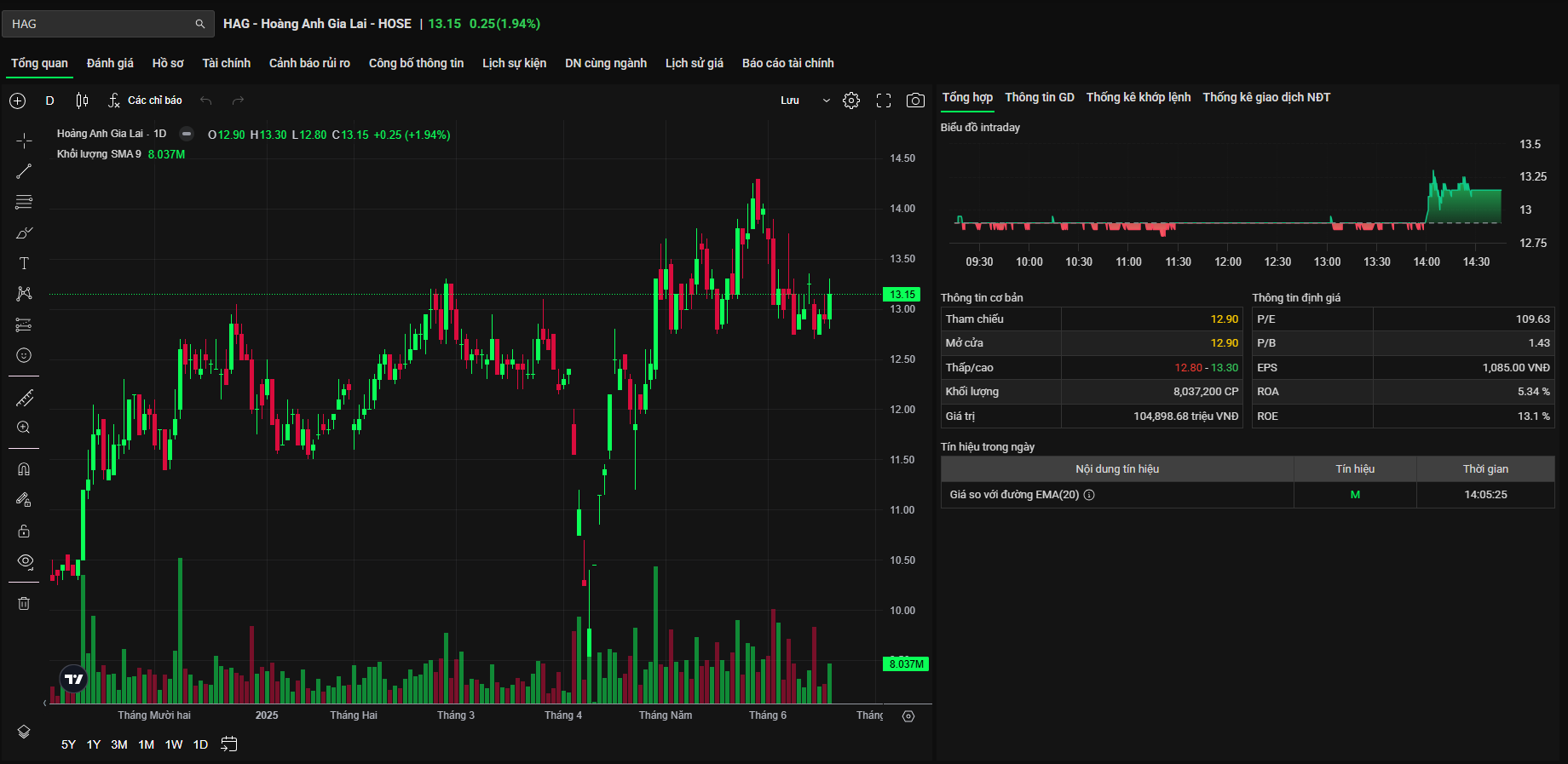The height and width of the screenshot is (764, 1568).
Task: Open the Lịch sự kiện tab
Action: point(514,63)
